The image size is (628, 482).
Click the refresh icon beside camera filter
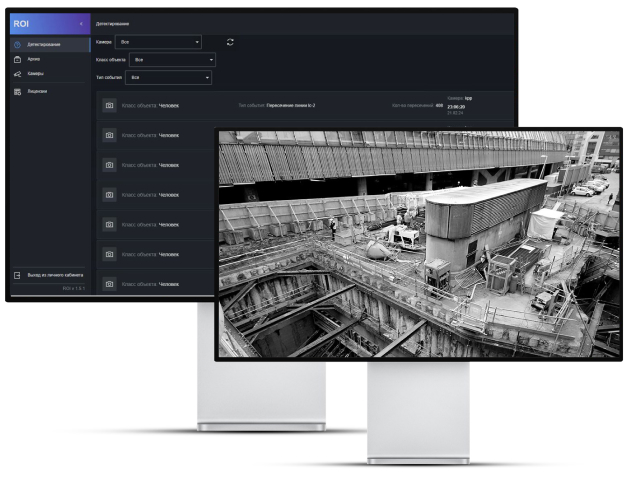point(230,42)
